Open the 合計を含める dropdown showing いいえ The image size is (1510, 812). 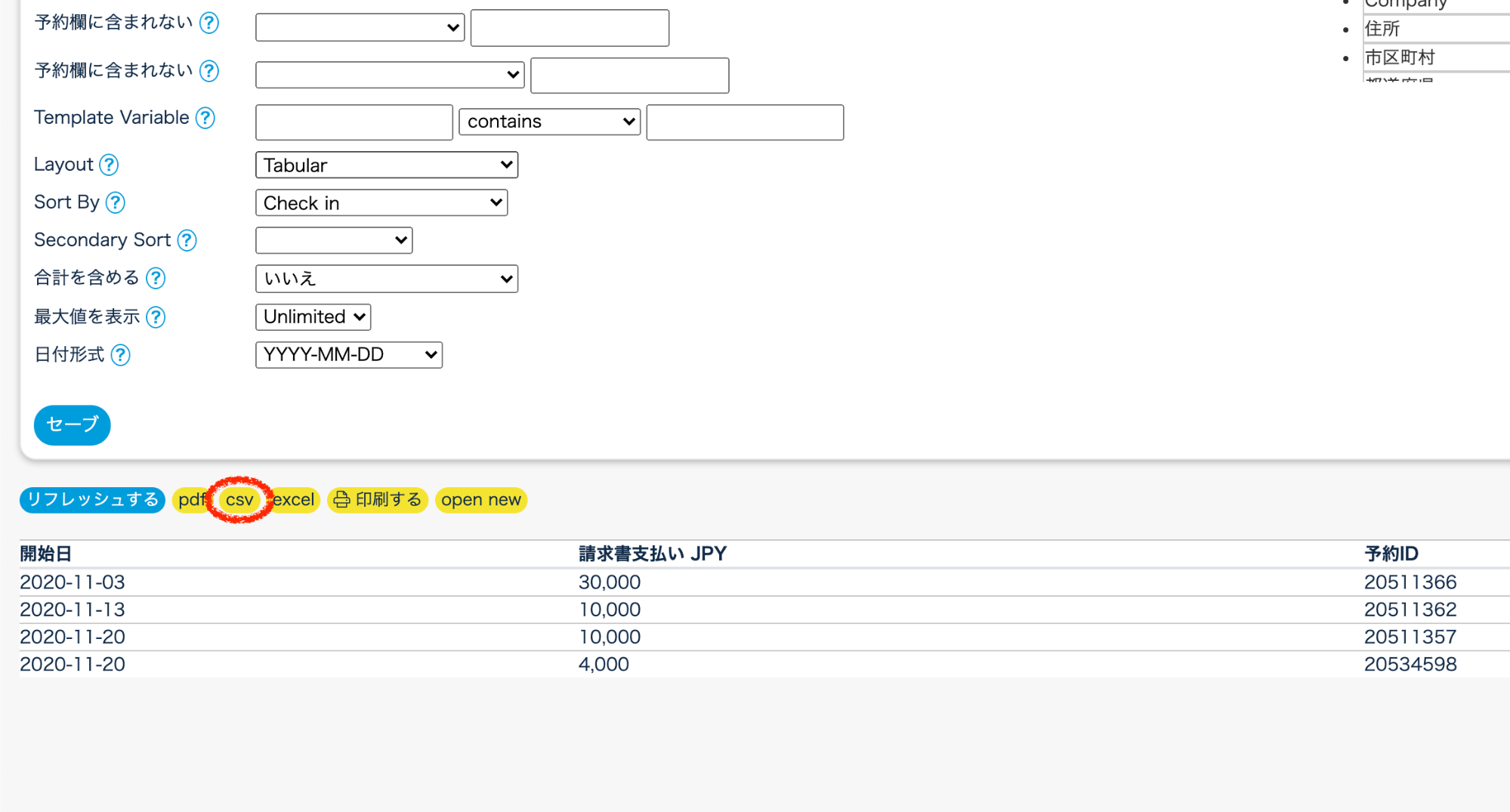click(386, 279)
